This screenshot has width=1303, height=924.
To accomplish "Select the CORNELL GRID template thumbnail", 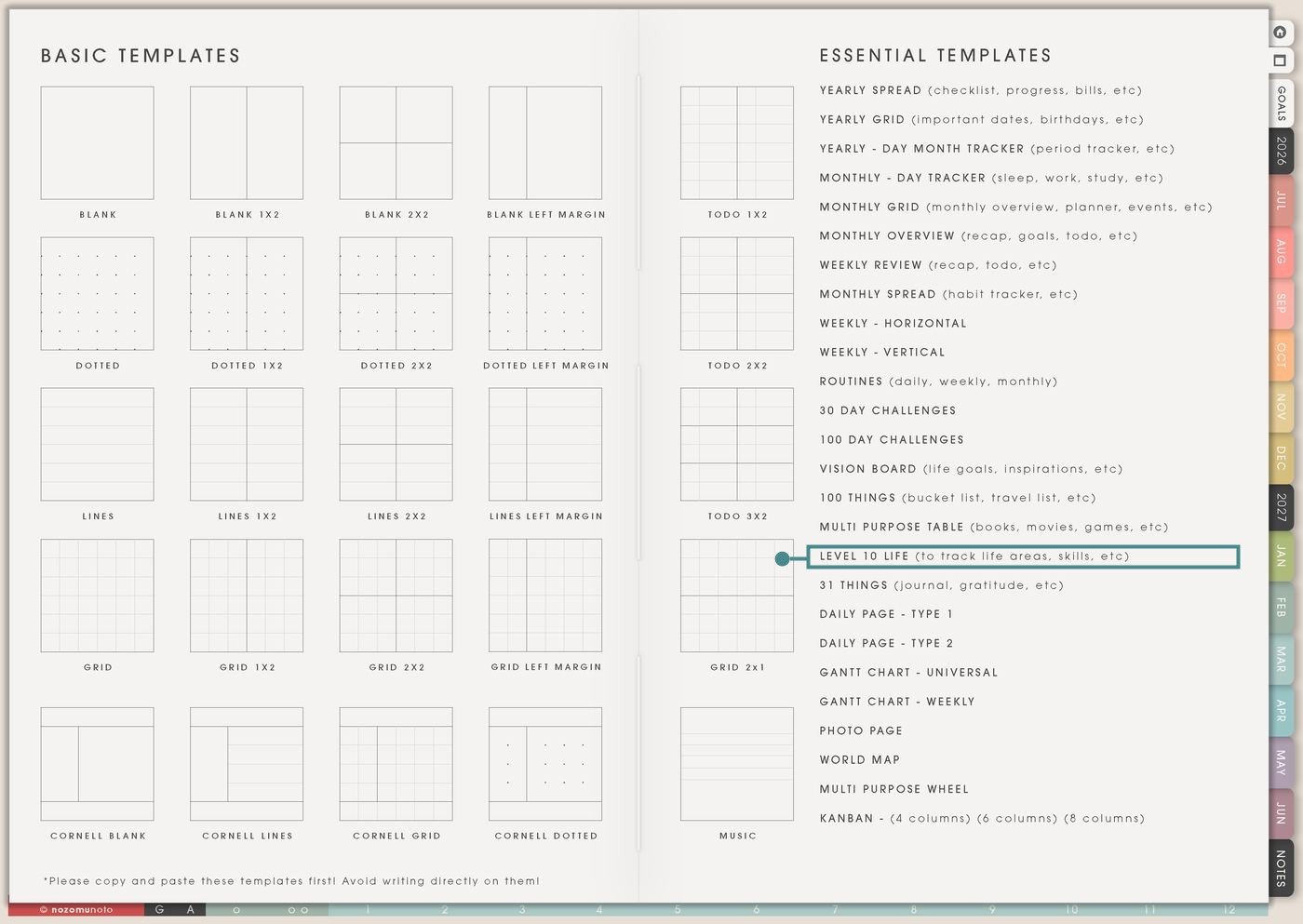I will (396, 764).
